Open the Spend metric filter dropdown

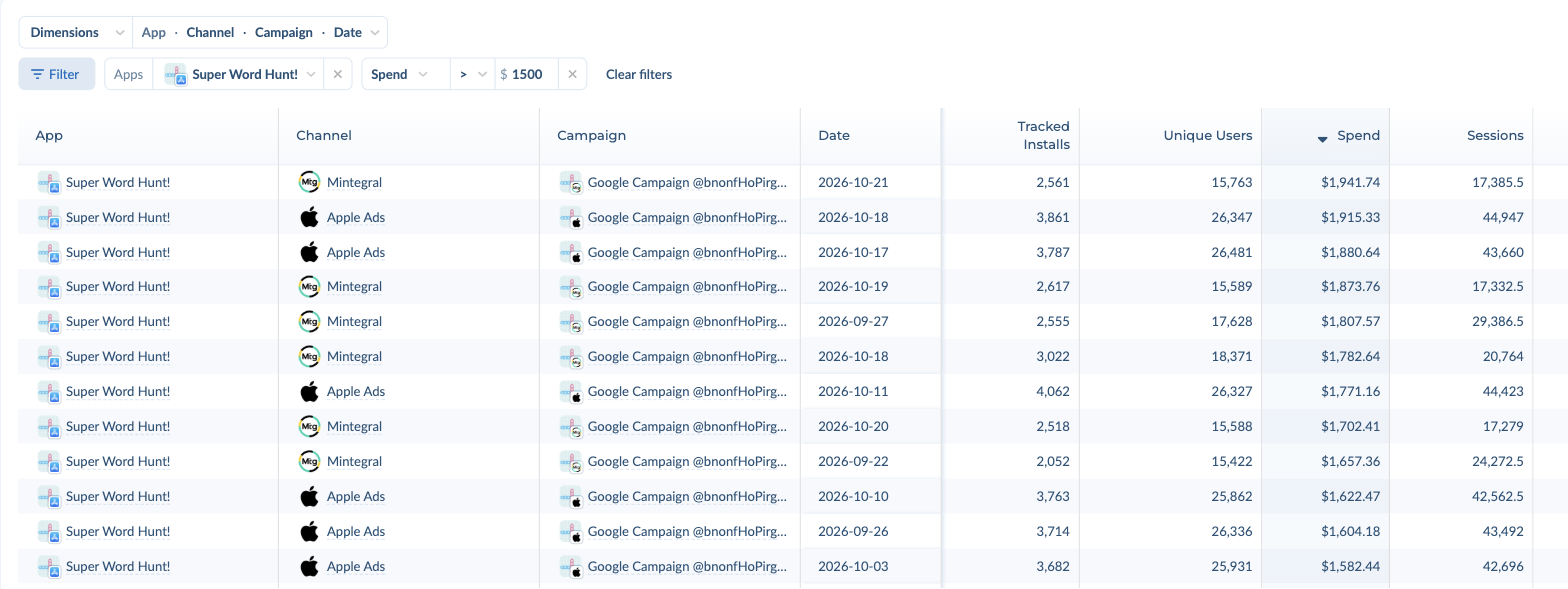point(406,74)
